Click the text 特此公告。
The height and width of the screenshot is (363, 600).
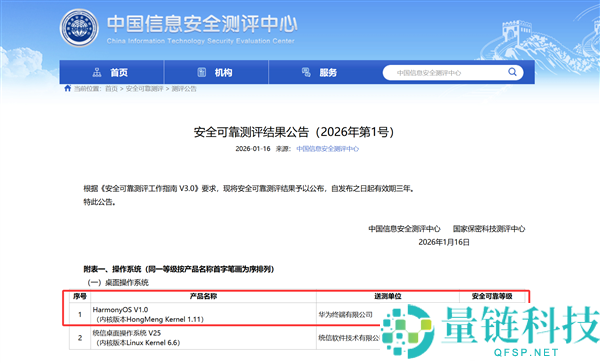tap(99, 202)
